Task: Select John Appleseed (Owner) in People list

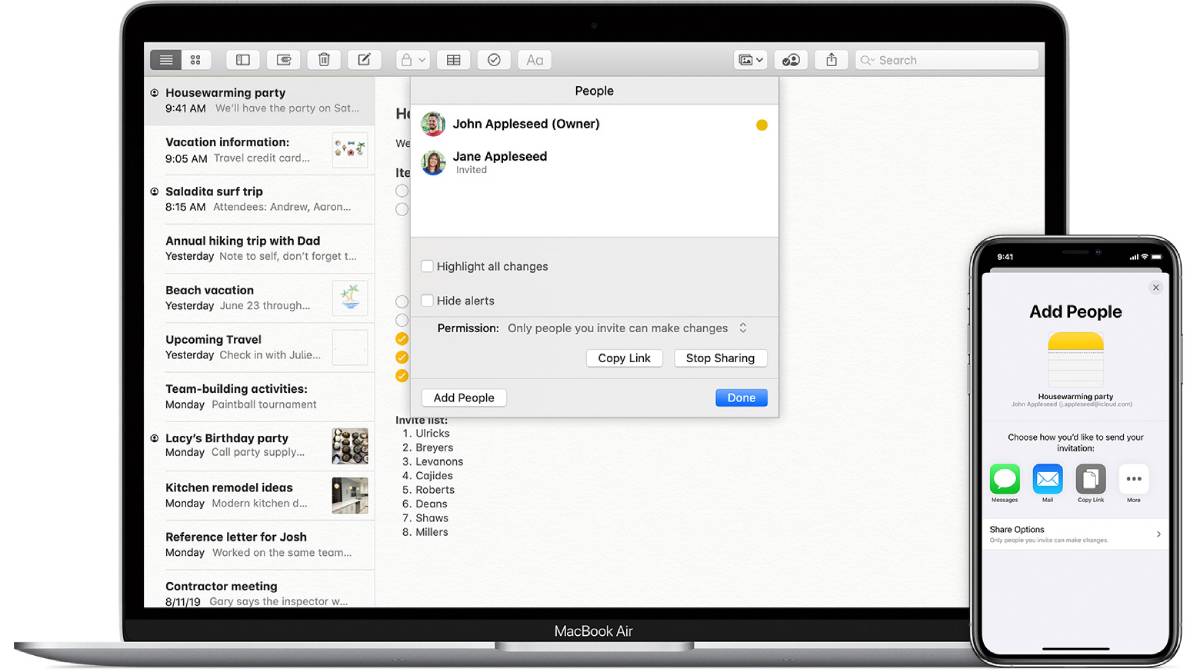Action: click(594, 124)
